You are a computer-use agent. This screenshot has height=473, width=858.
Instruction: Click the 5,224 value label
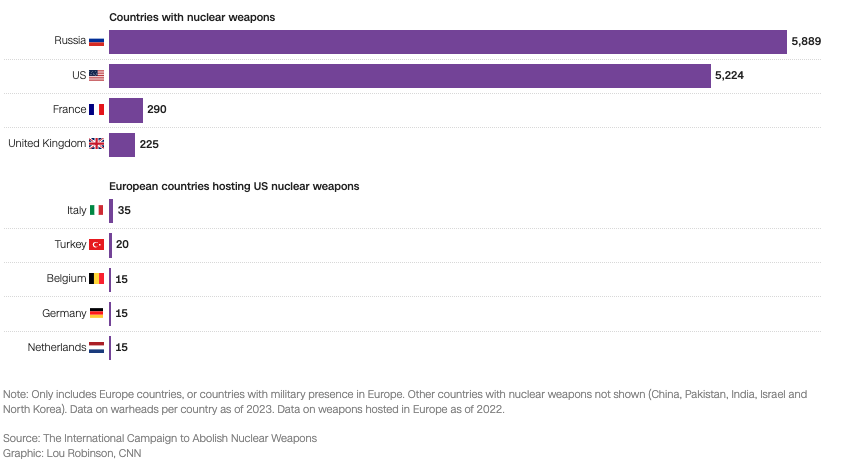tap(729, 76)
